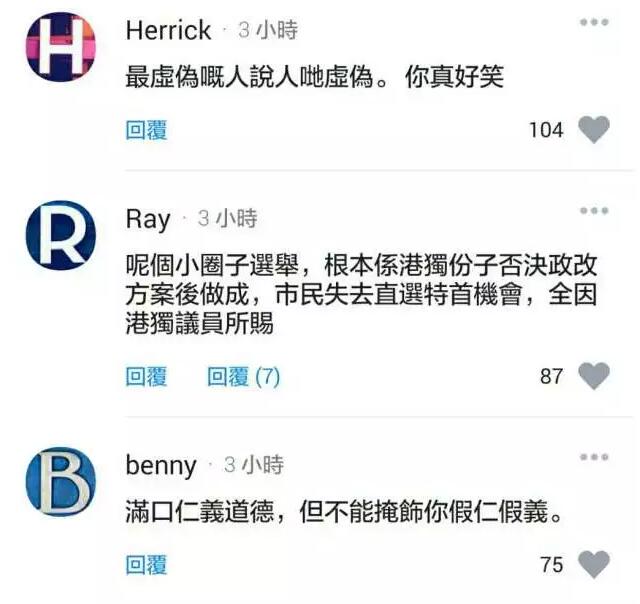Expand the 7 replies under Ray's comment
This screenshot has width=640, height=604.
click(x=243, y=376)
